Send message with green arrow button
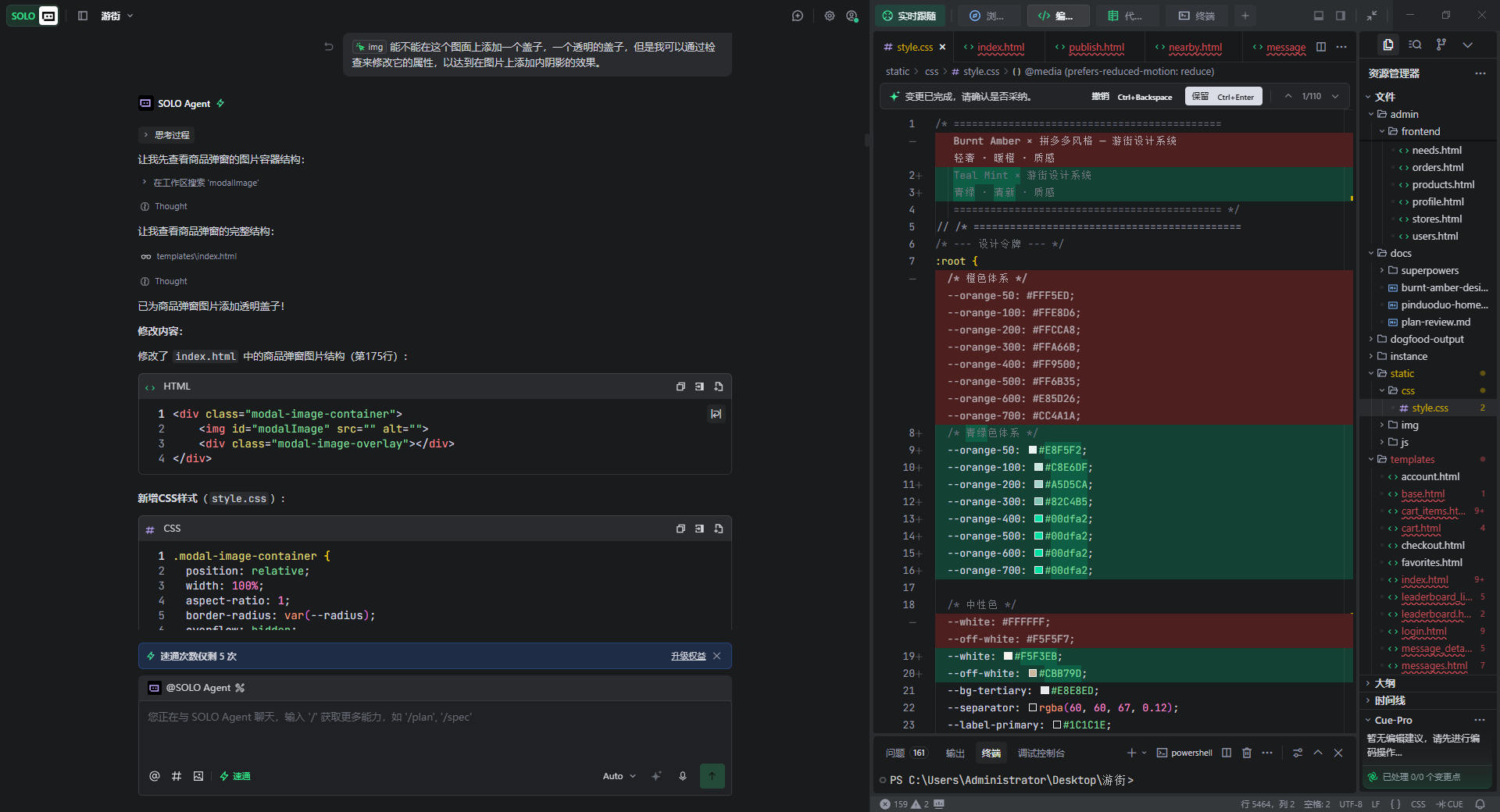The width and height of the screenshot is (1500, 812). coord(712,776)
